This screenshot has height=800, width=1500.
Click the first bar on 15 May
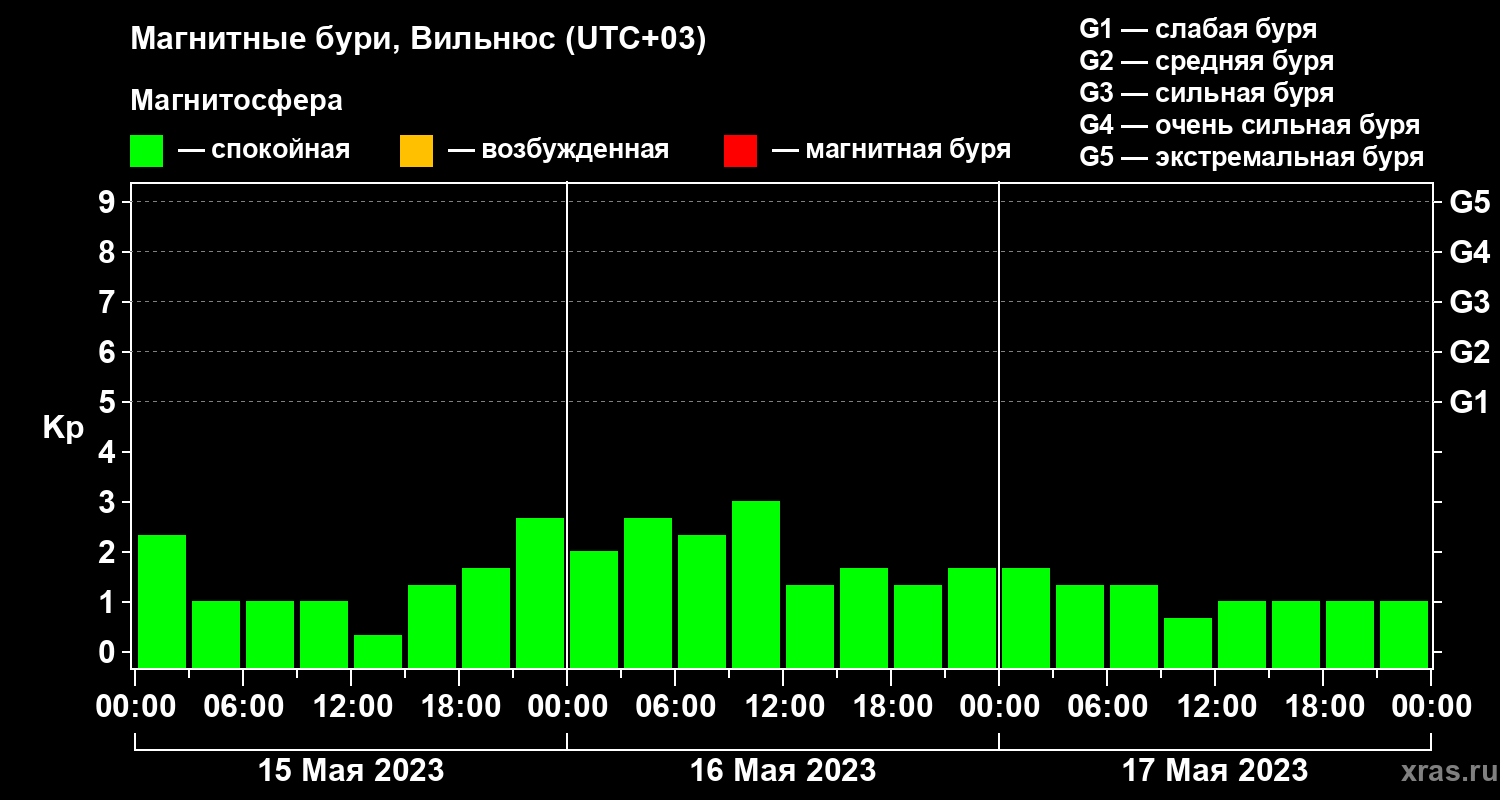[x=162, y=601]
